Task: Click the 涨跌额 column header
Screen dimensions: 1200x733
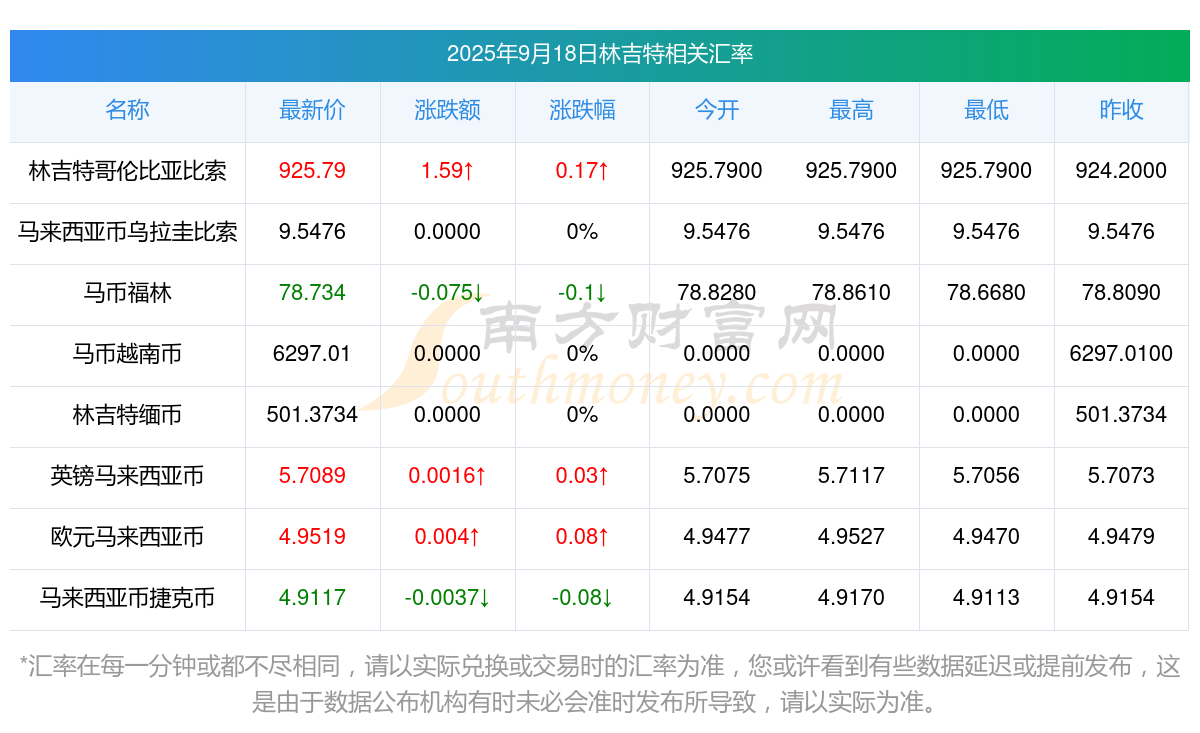Action: pyautogui.click(x=447, y=110)
